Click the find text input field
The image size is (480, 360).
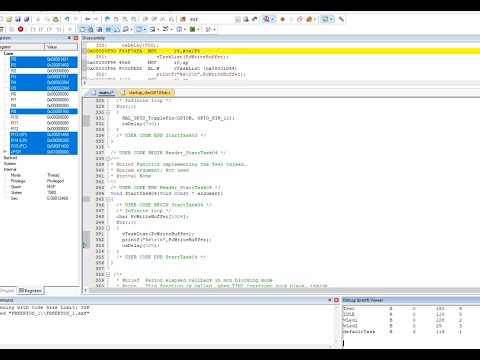click(212, 19)
